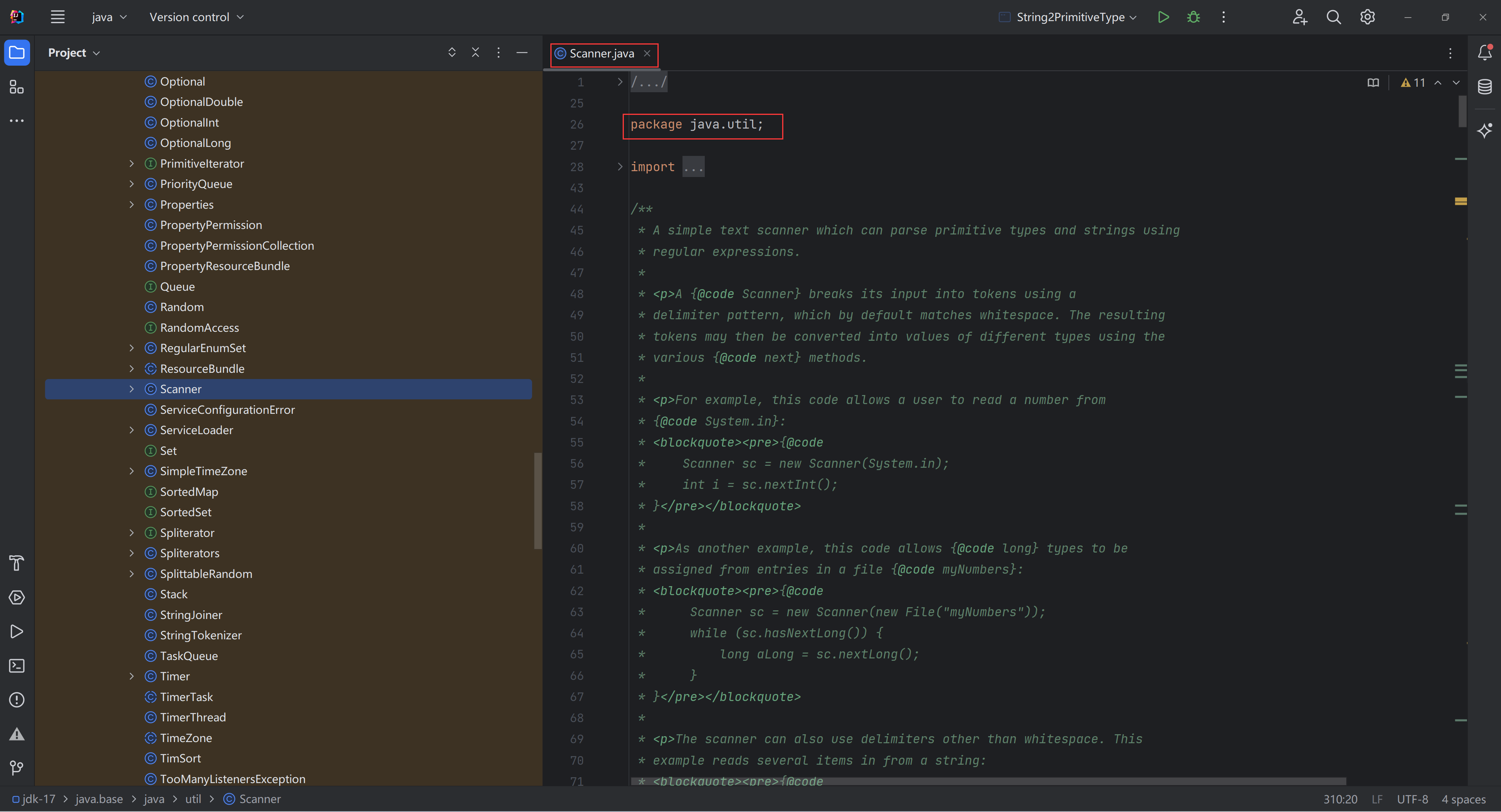Close the Scanner.java tab
Viewport: 1501px width, 812px height.
pyautogui.click(x=647, y=54)
